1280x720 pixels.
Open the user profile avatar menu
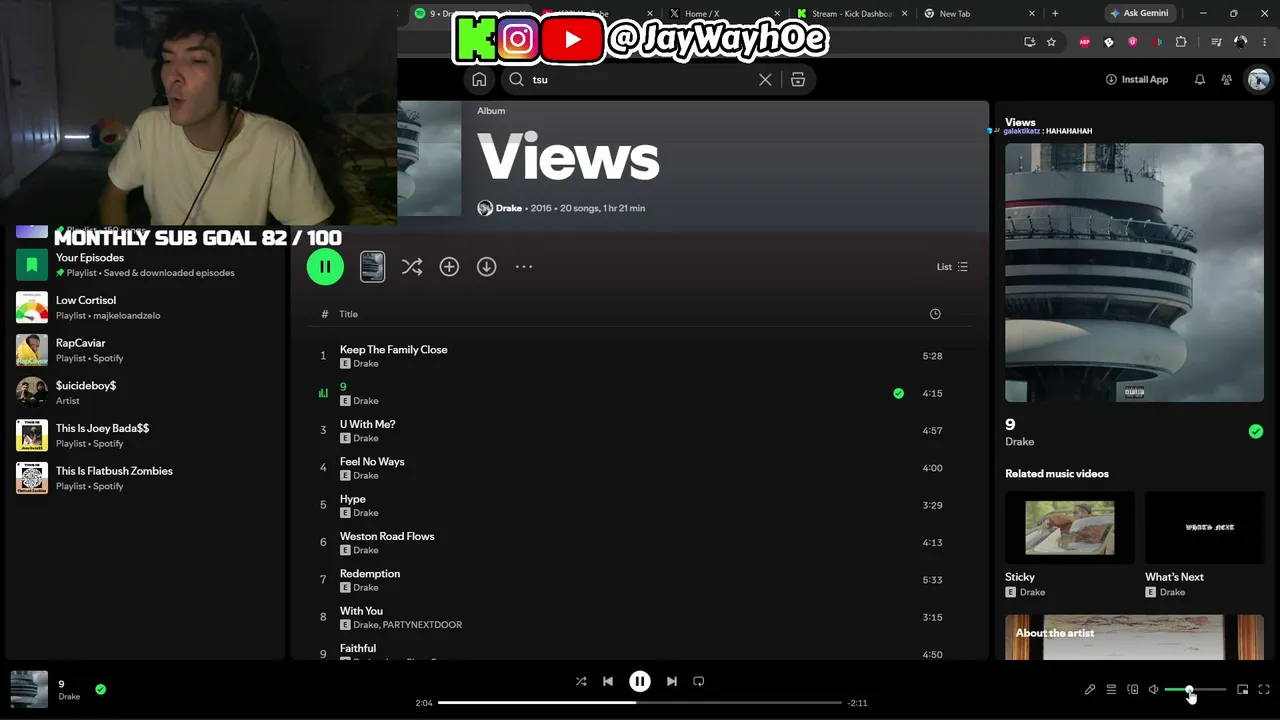(1258, 80)
